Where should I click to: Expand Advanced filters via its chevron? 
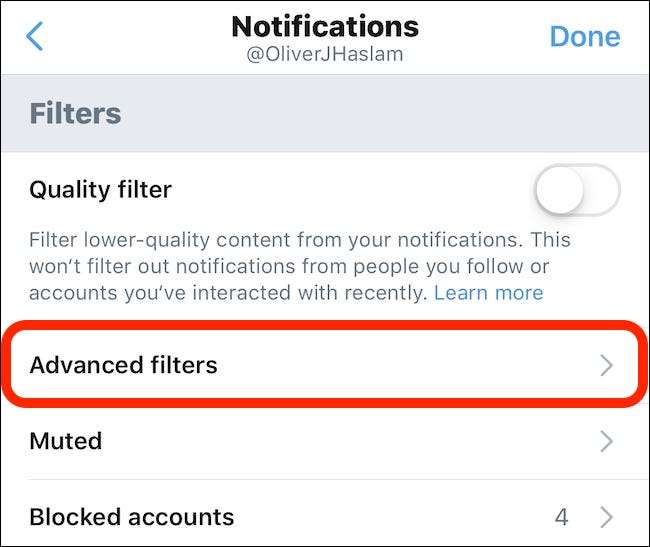pos(606,366)
